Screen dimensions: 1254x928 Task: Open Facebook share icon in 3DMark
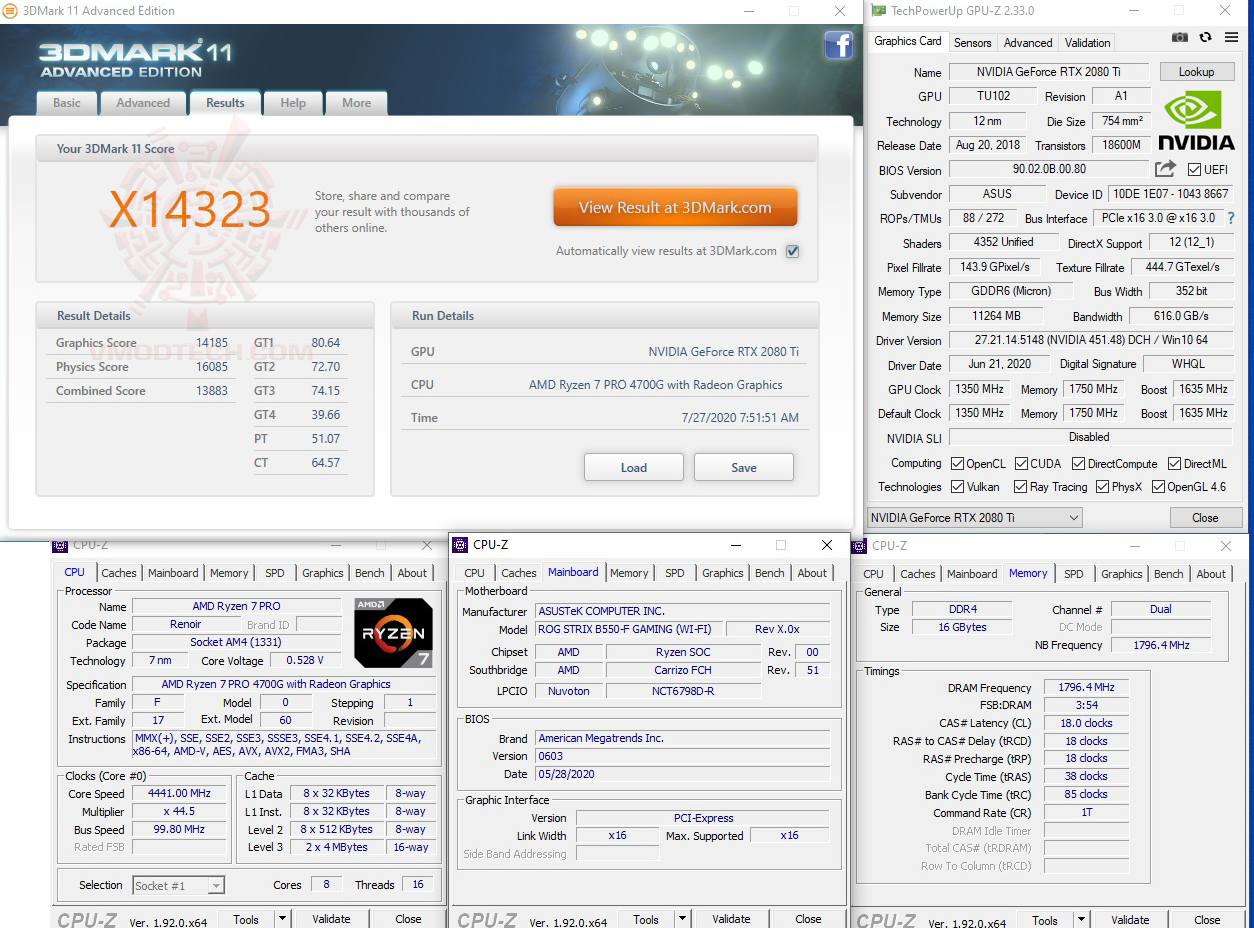click(838, 45)
